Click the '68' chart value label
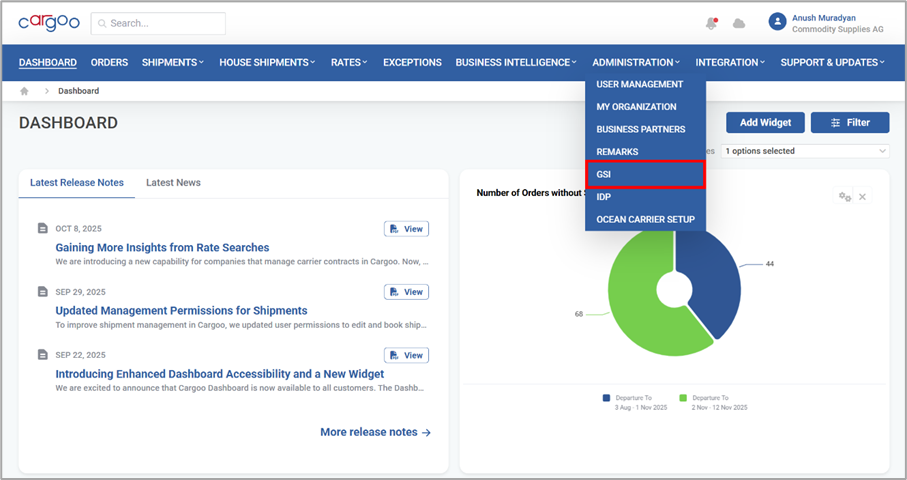This screenshot has height=480, width=907. coord(578,314)
